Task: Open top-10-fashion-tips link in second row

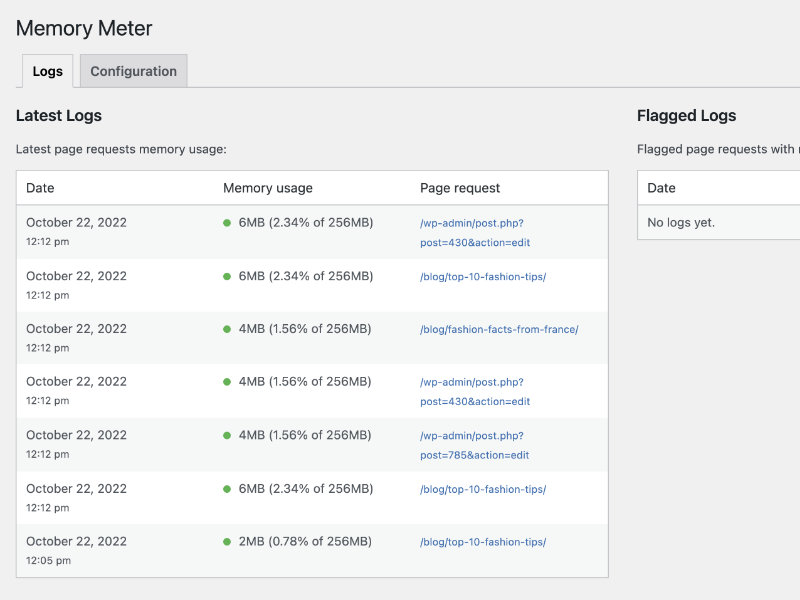Action: click(x=483, y=277)
